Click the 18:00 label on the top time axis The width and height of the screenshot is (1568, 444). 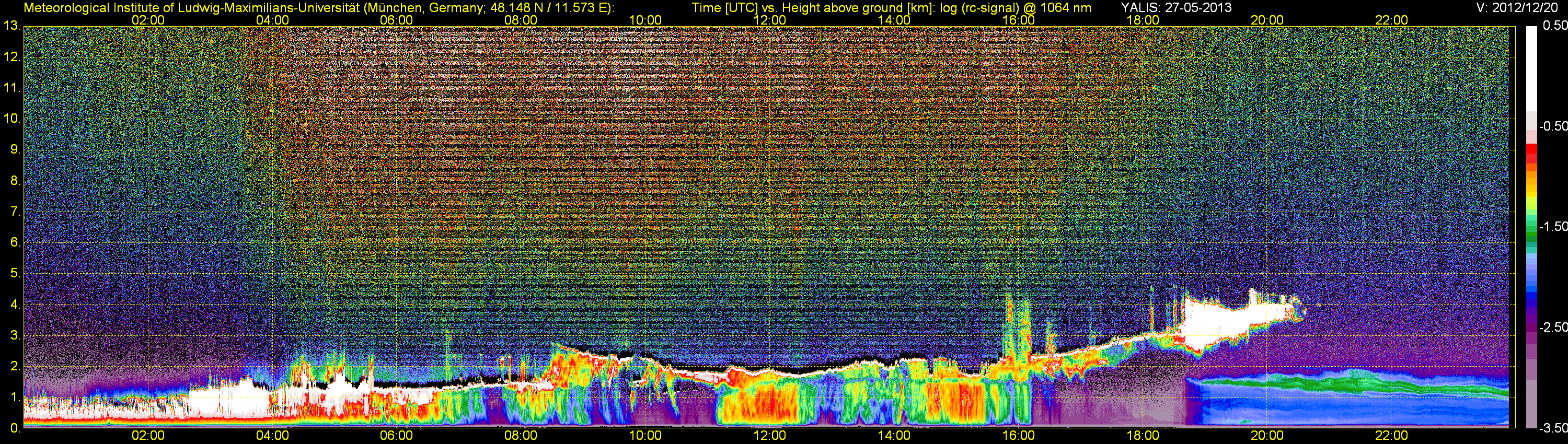pos(1143,20)
